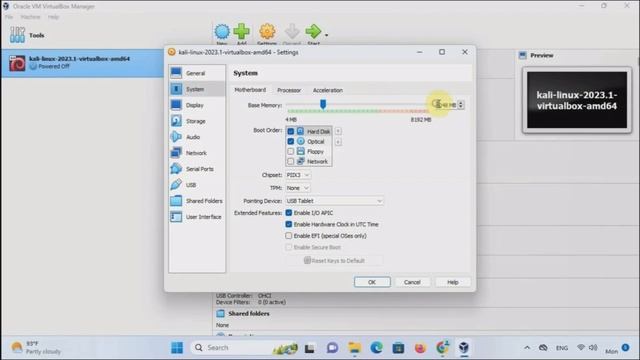The width and height of the screenshot is (640, 360).
Task: Open weather widget on taskbar
Action: (36, 348)
